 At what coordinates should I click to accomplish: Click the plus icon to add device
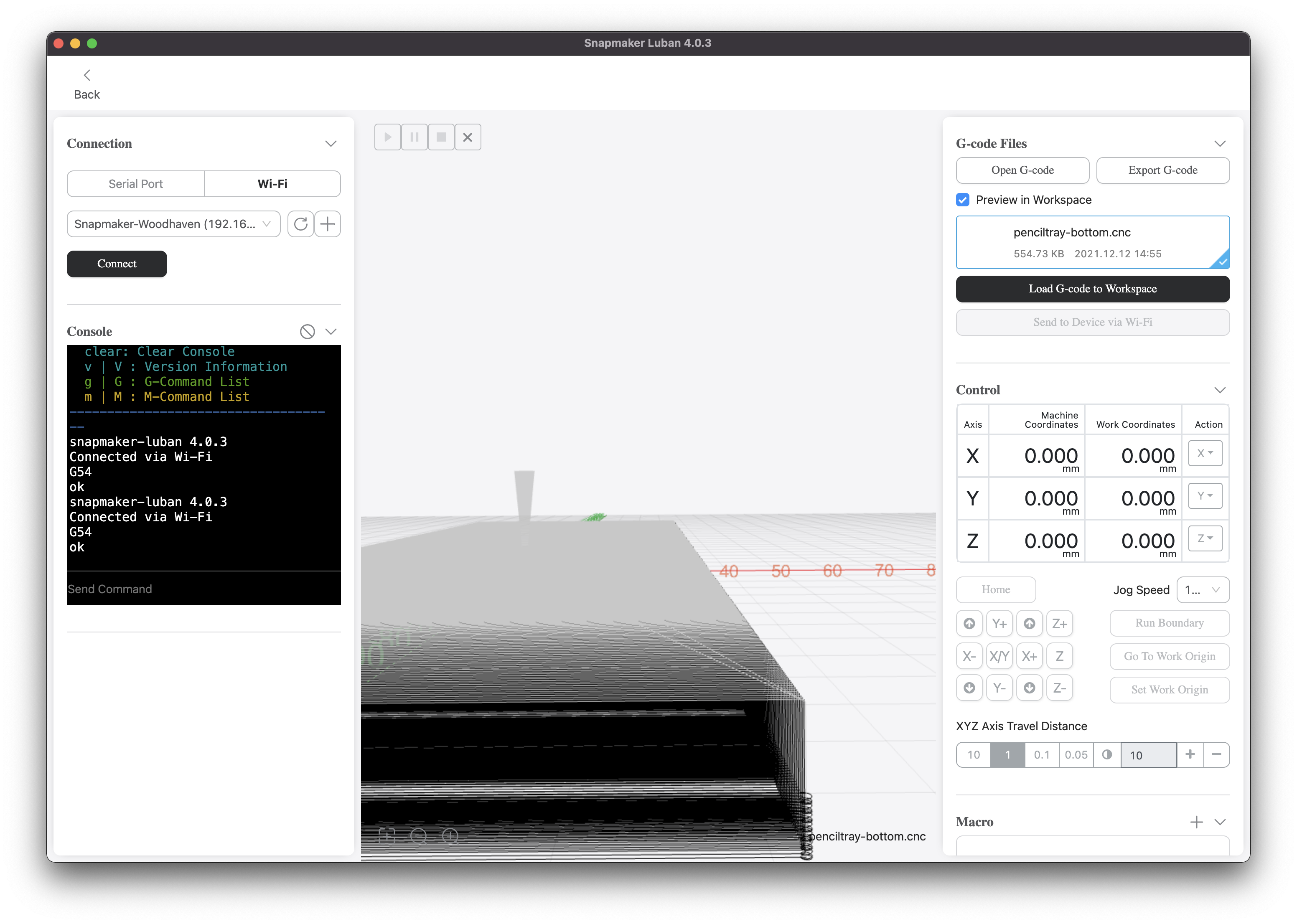click(328, 224)
